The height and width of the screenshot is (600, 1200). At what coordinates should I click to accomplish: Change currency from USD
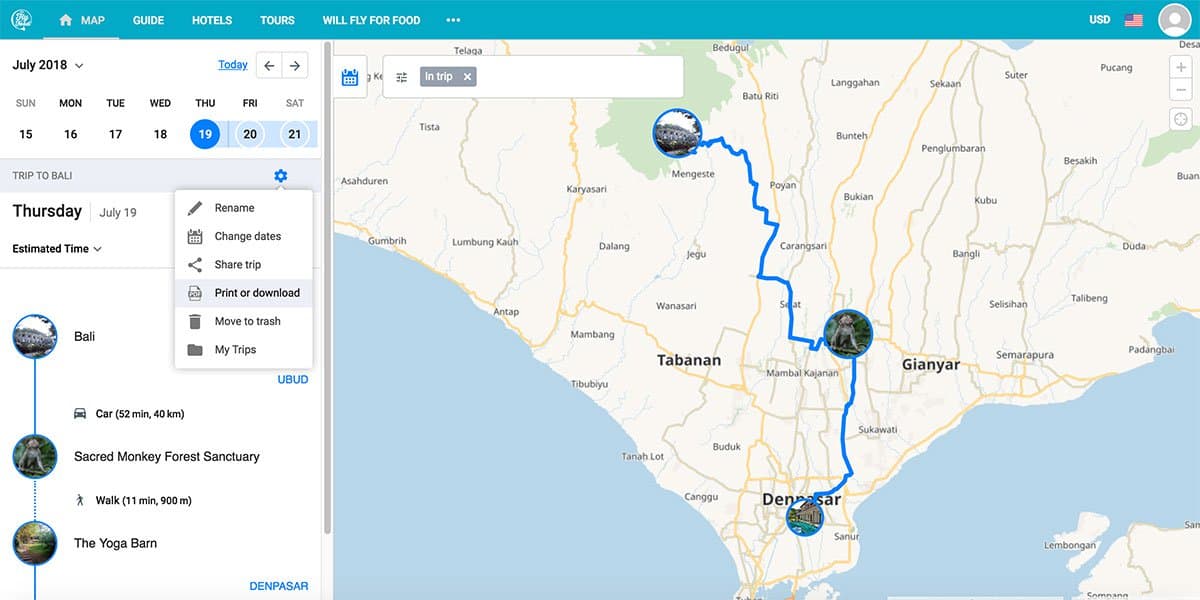click(x=1099, y=19)
